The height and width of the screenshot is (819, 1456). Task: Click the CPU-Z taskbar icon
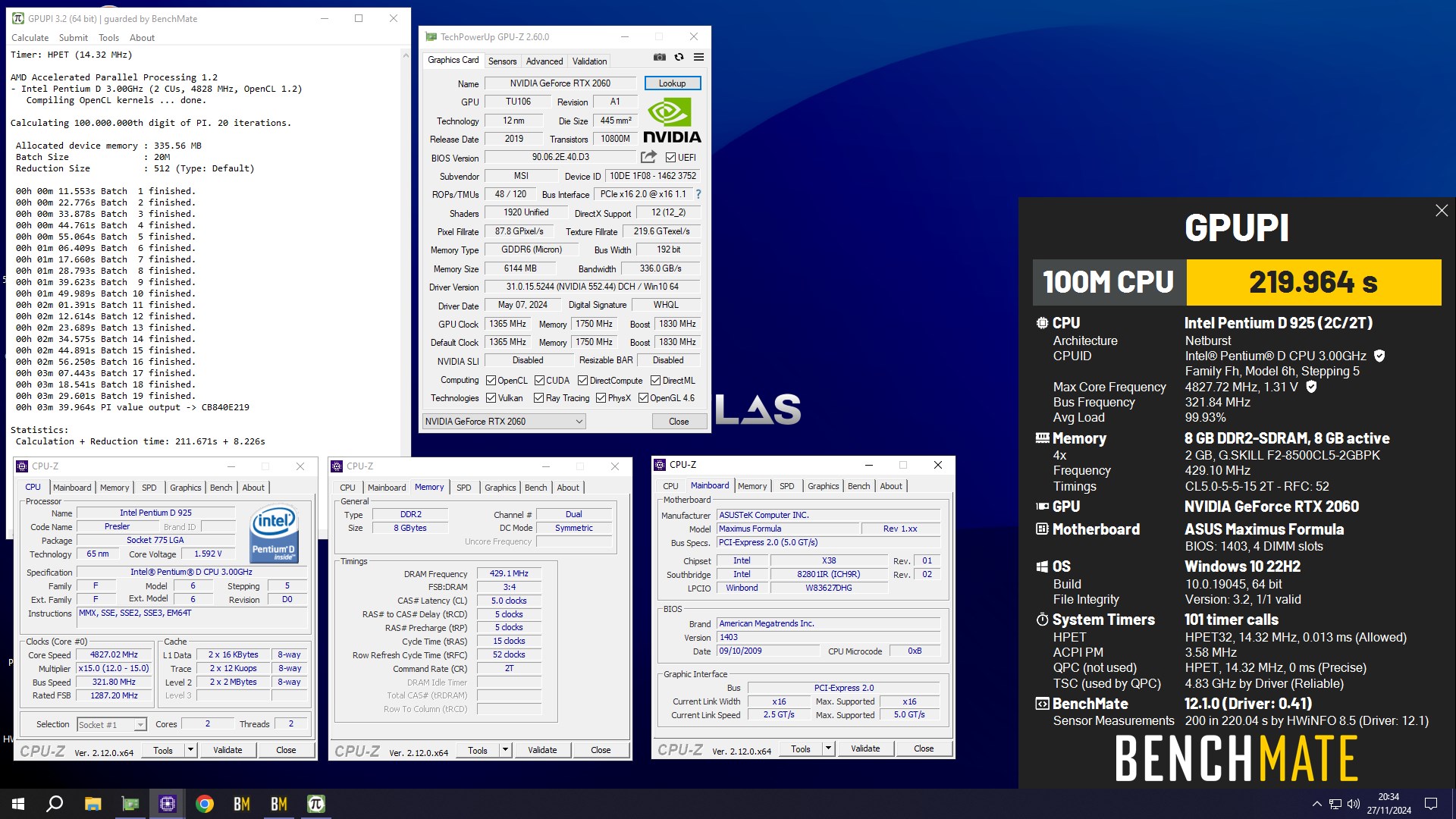coord(168,804)
